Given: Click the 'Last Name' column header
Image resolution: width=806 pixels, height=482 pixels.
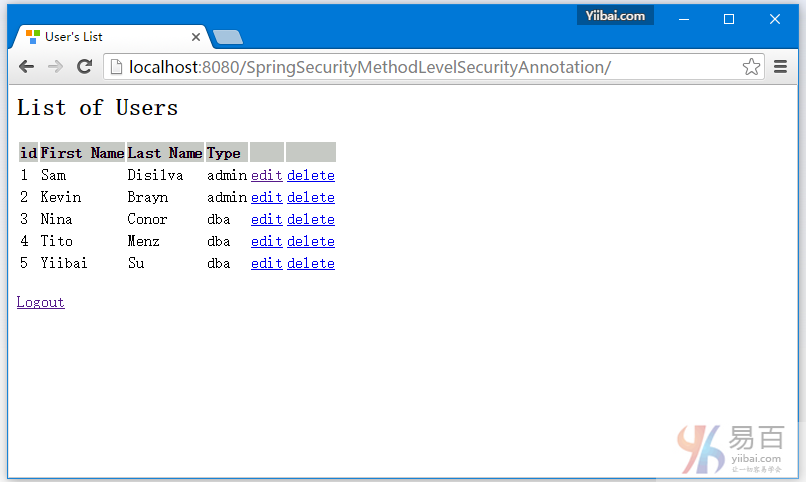Looking at the screenshot, I should click(x=165, y=153).
